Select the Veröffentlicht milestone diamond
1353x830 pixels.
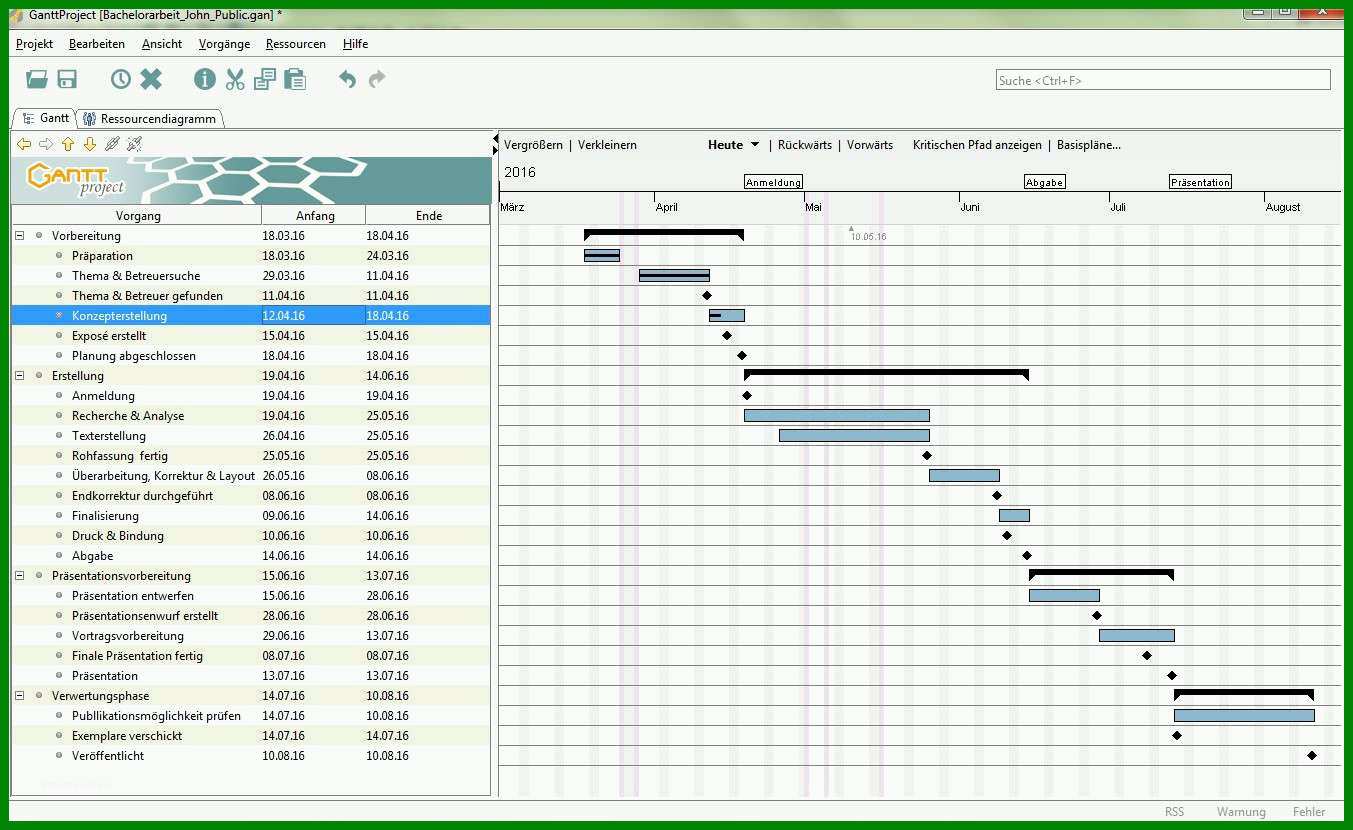click(1312, 756)
